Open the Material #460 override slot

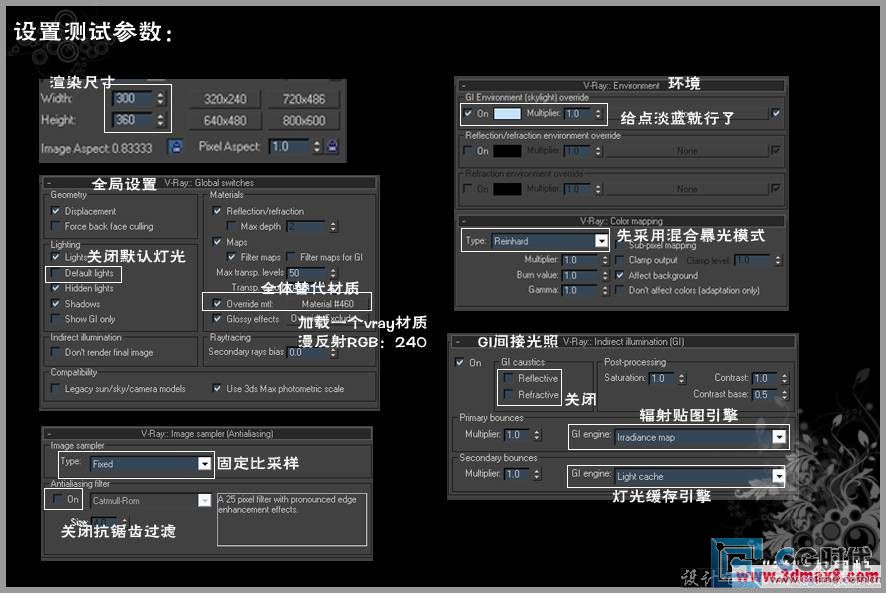click(328, 304)
